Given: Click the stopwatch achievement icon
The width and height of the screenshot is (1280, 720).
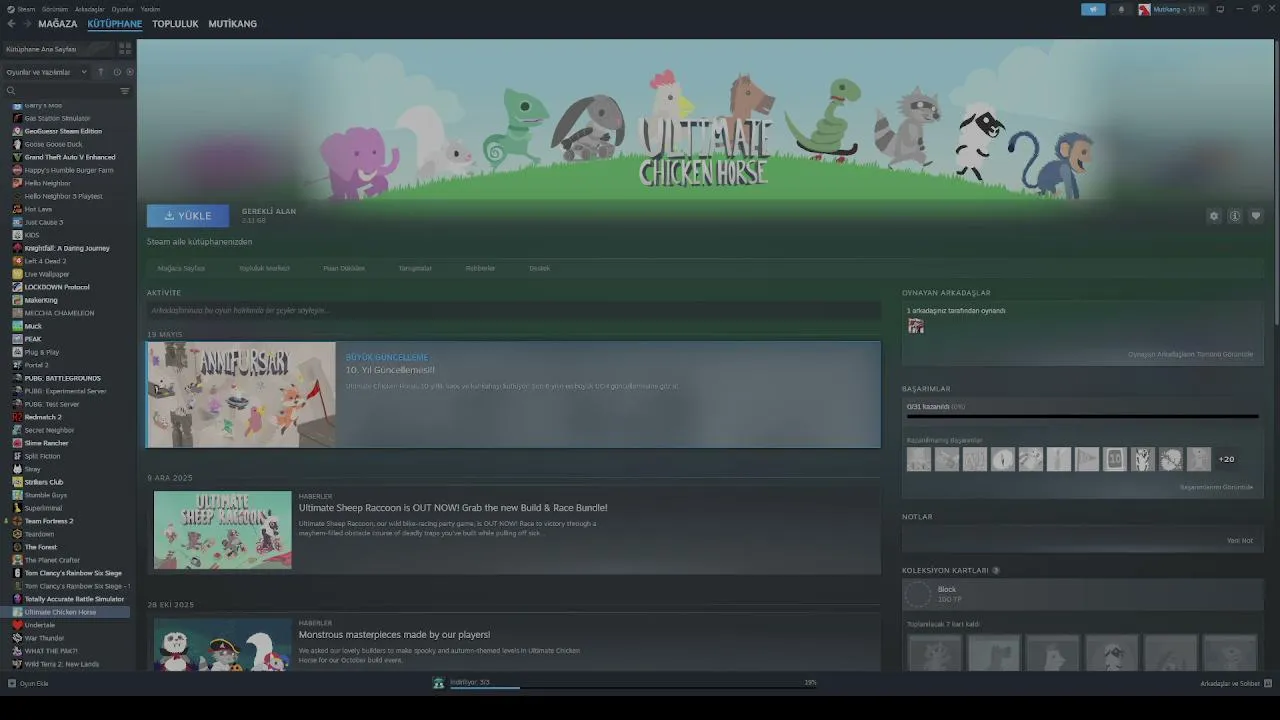Looking at the screenshot, I should tap(1003, 459).
